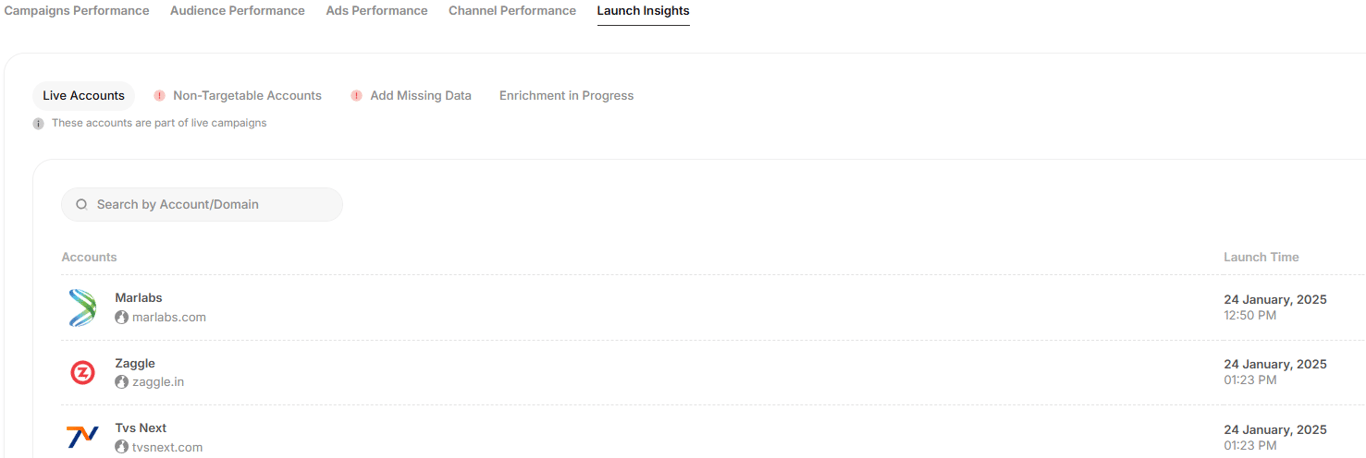Click the magnifier icon in search box
Image resolution: width=1366 pixels, height=458 pixels.
(82, 204)
